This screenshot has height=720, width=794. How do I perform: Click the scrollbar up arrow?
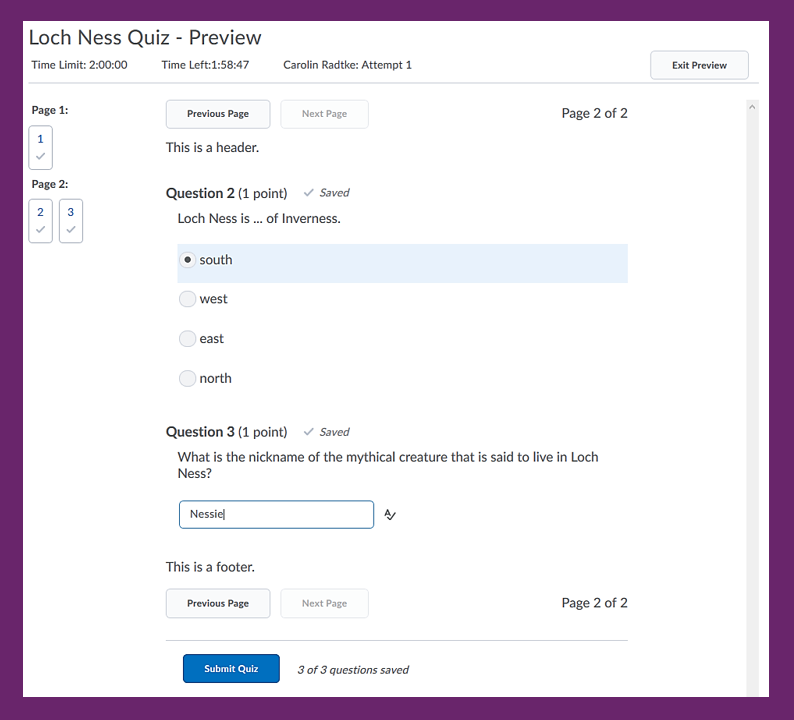(x=752, y=107)
